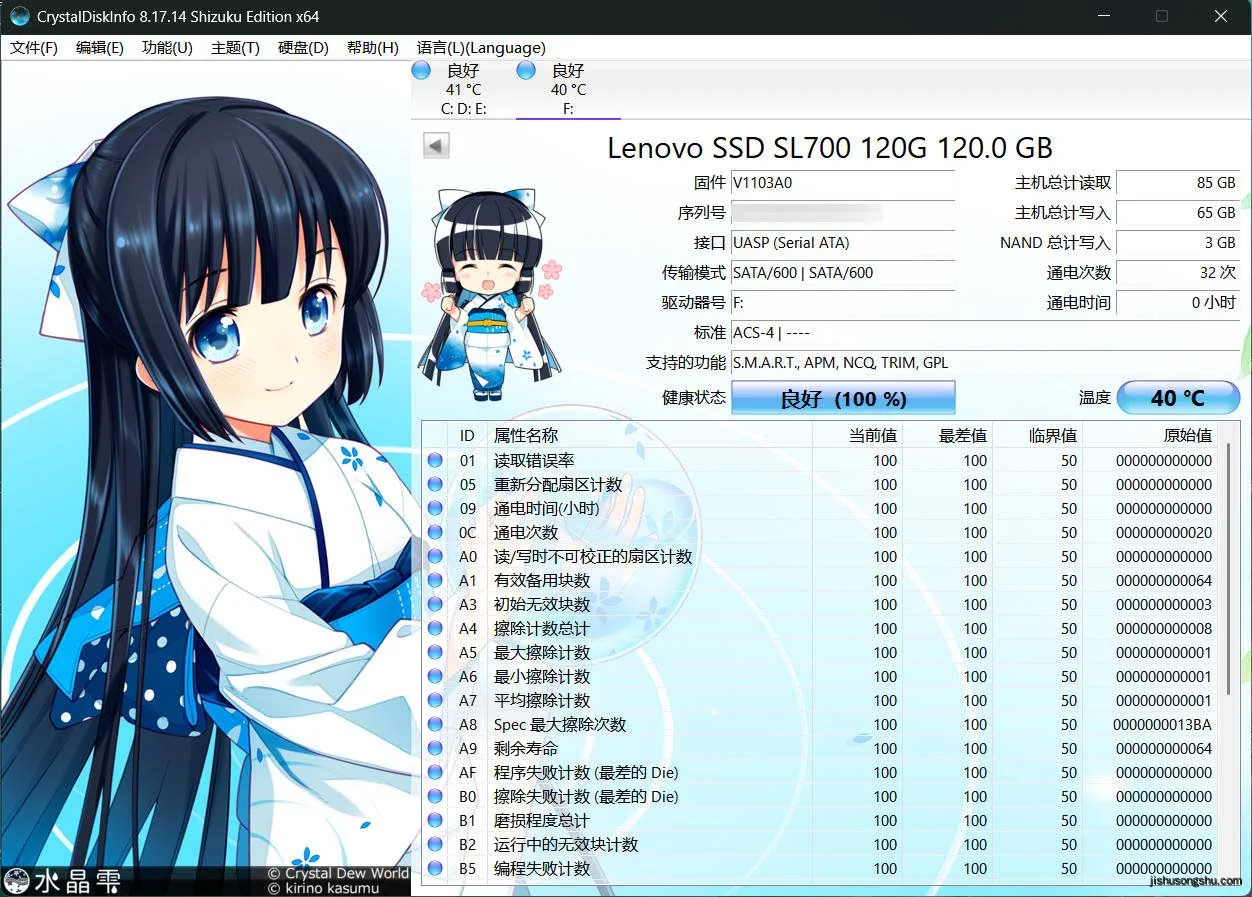1252x897 pixels.
Task: Click the previous disk arrow button
Action: 436,146
